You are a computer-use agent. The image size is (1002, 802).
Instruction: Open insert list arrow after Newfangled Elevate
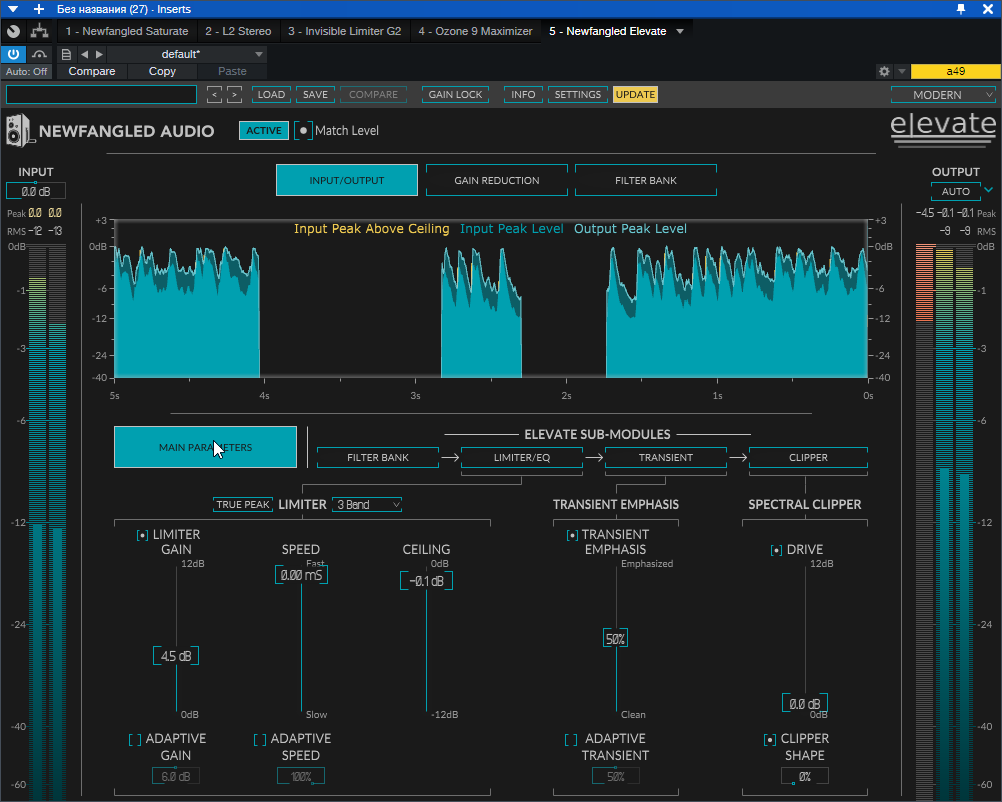coord(680,31)
